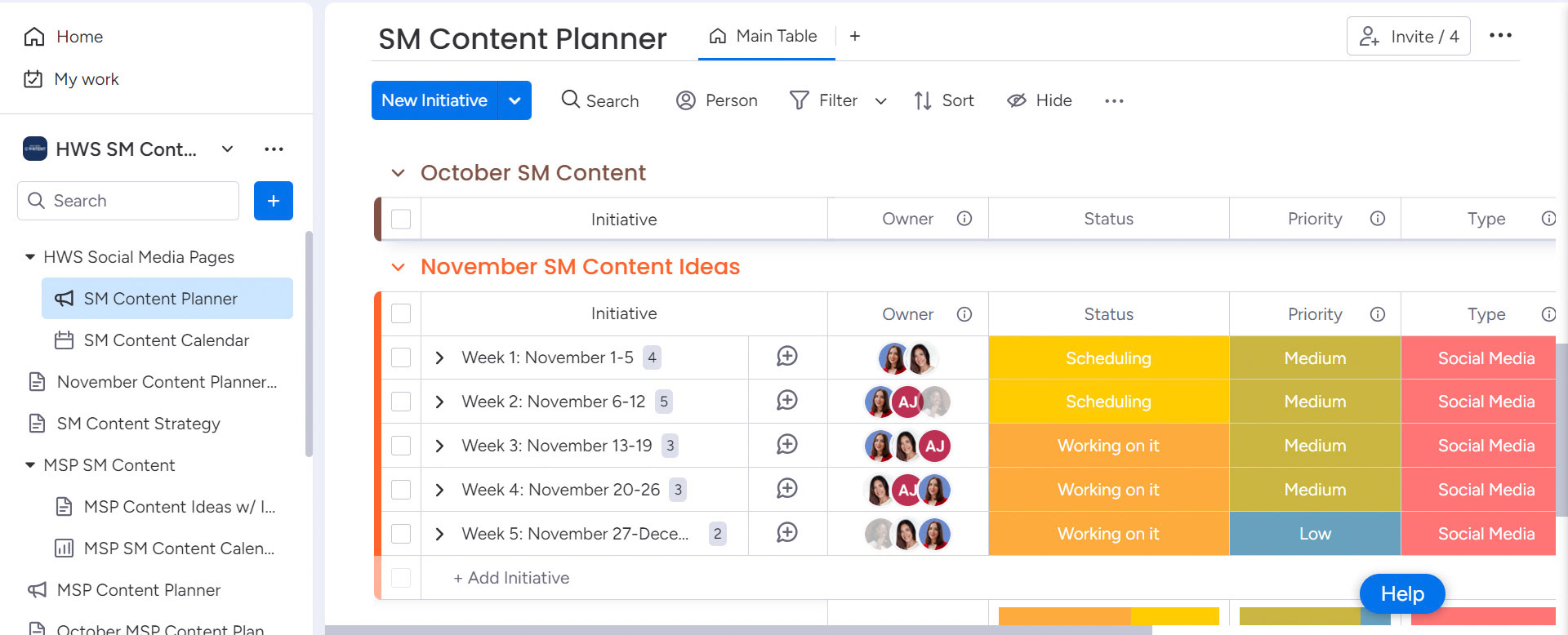Check the Week 1: November 1-5 row
The width and height of the screenshot is (1568, 635).
pos(401,357)
